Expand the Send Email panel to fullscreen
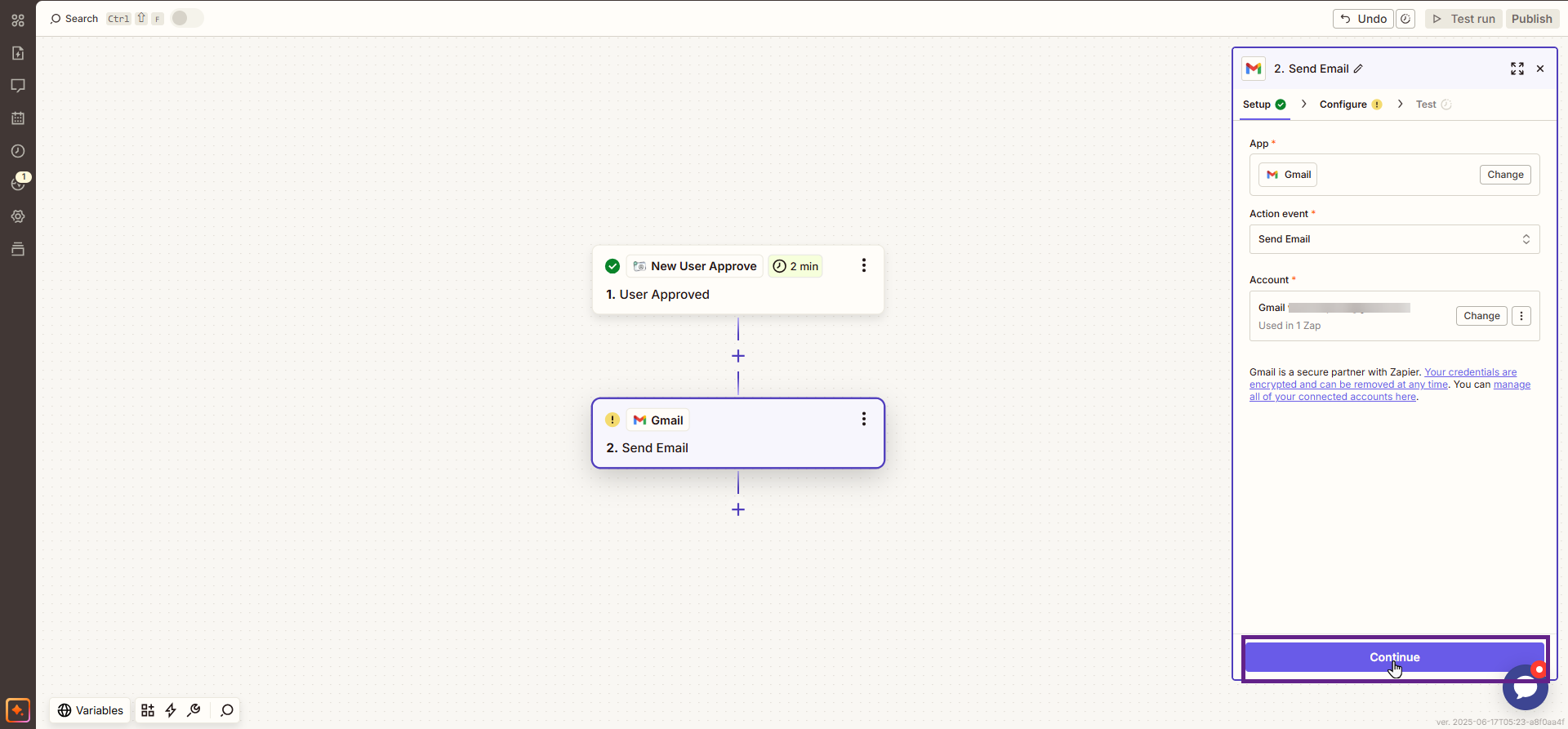This screenshot has width=1568, height=729. [x=1517, y=69]
